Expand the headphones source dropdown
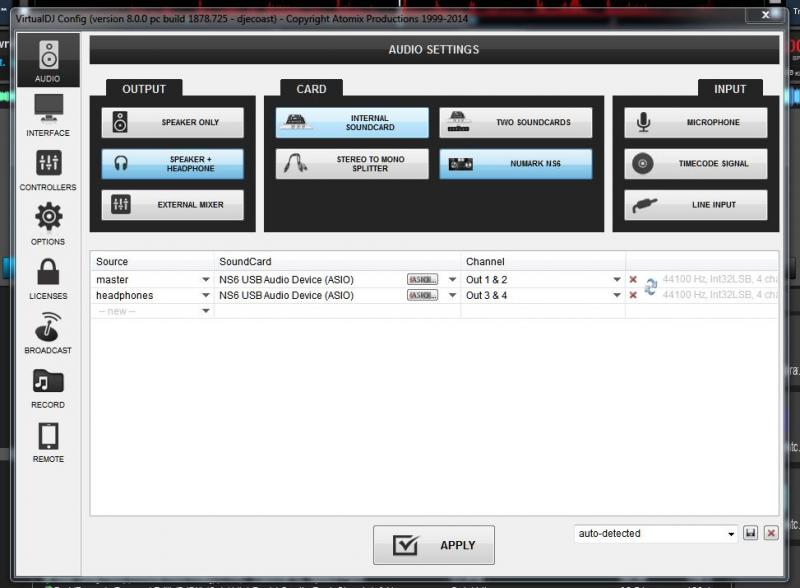 tap(206, 296)
